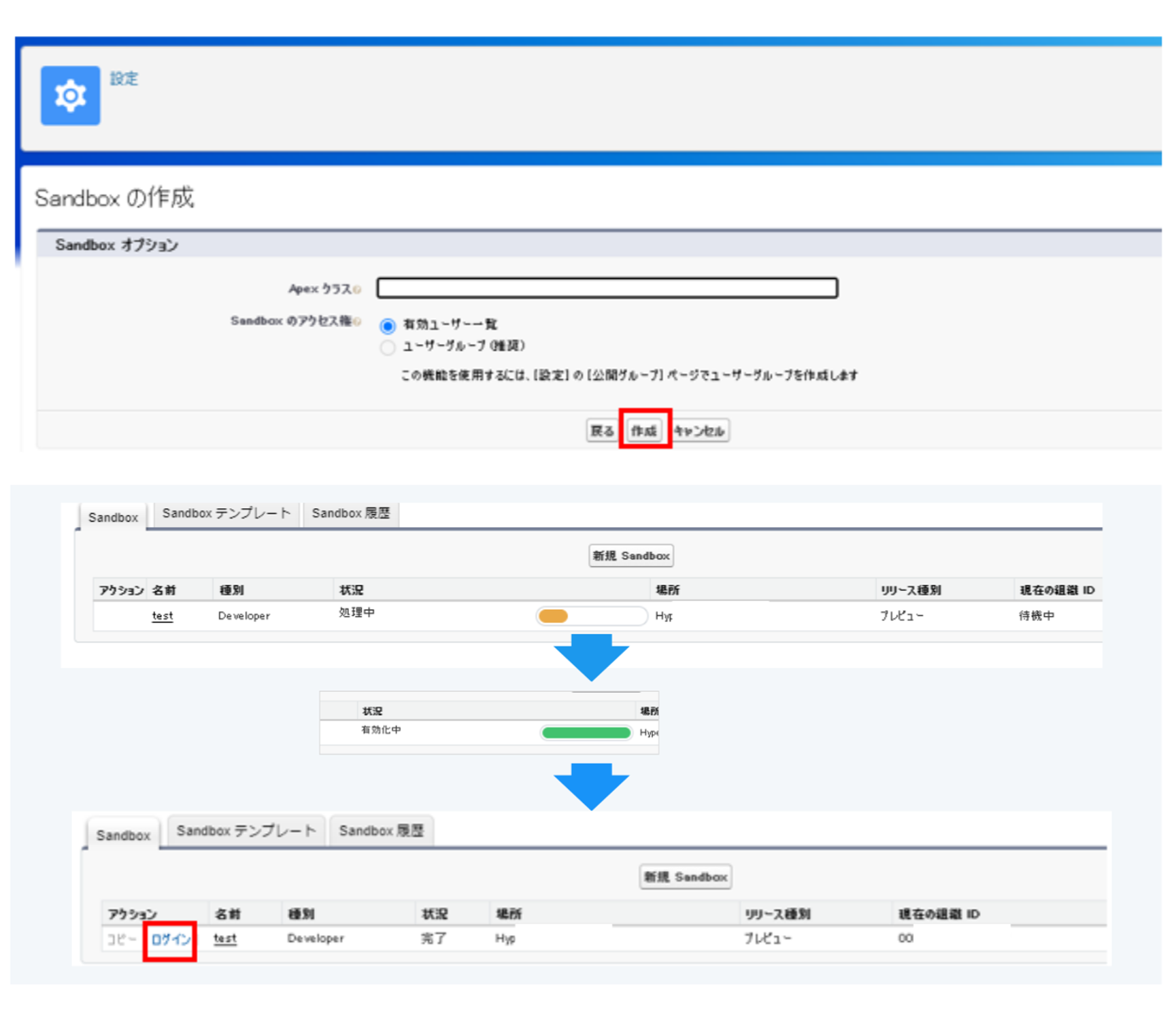Image resolution: width=1176 pixels, height=1020 pixels.
Task: Open the test sandbox link in the top list
Action: click(163, 616)
